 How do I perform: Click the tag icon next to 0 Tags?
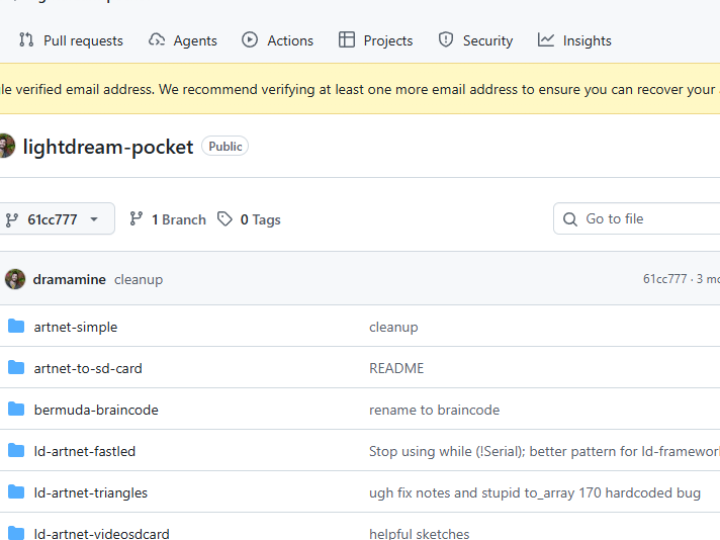tap(226, 219)
